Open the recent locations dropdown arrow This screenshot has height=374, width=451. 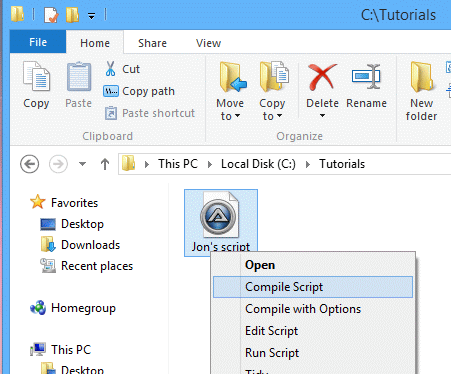point(82,164)
